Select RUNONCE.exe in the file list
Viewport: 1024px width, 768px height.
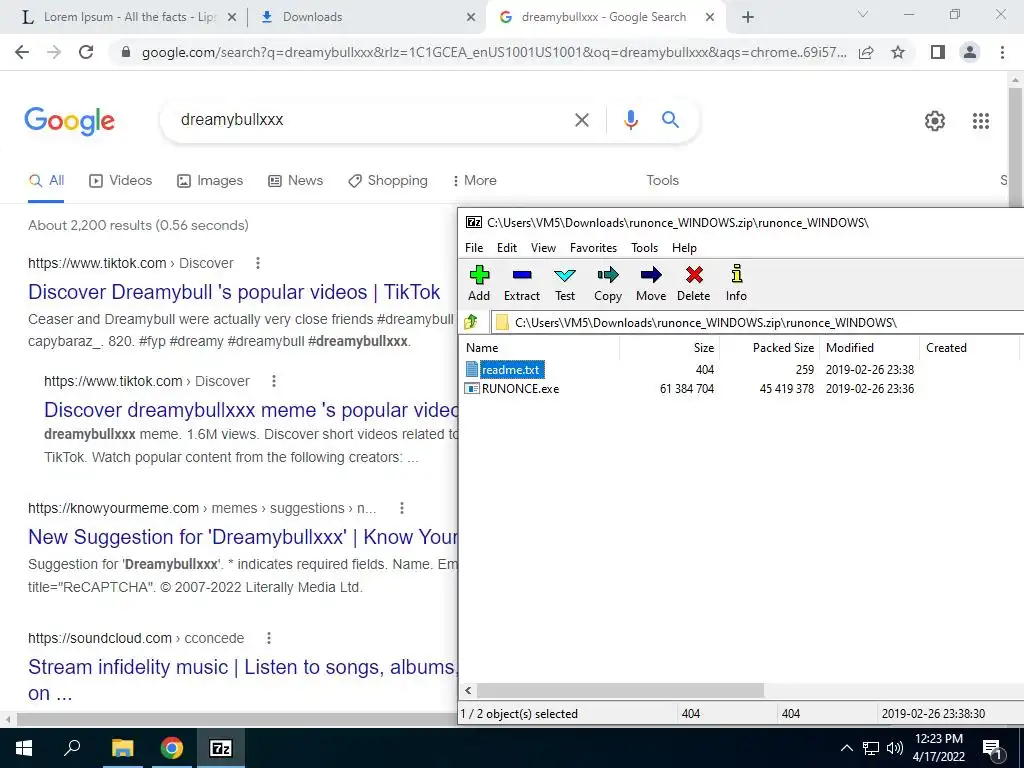tap(513, 389)
